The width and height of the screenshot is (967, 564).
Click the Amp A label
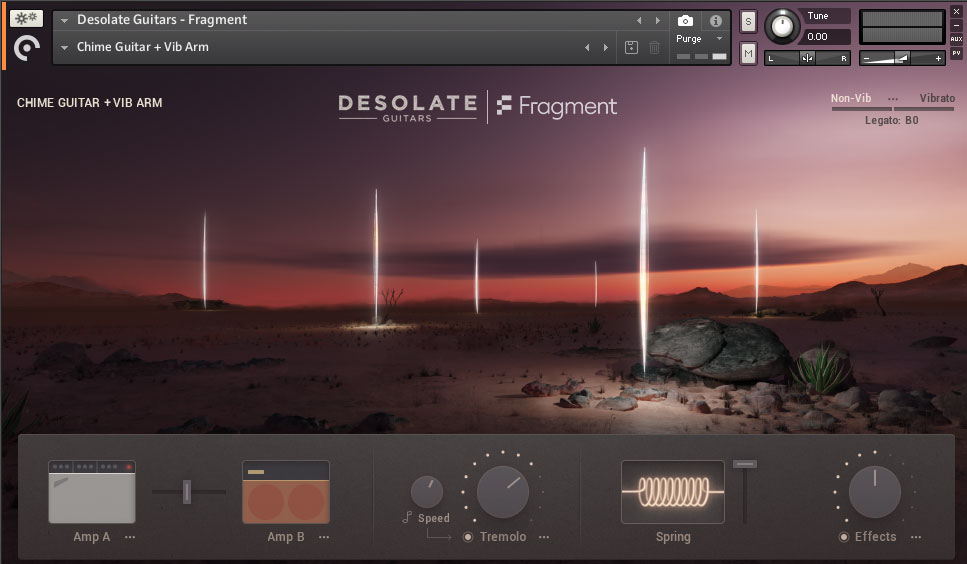tap(91, 537)
